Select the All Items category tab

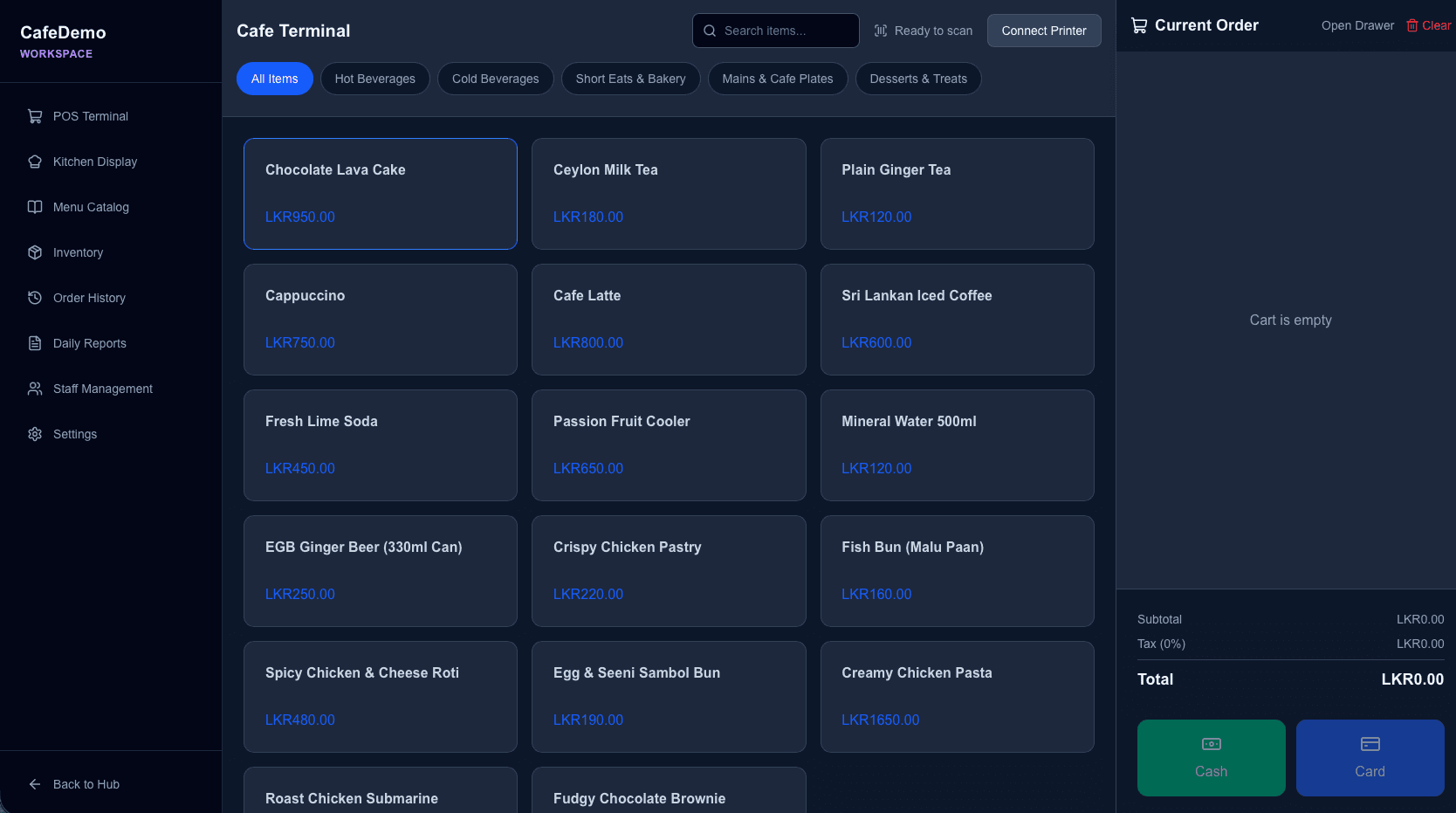(275, 79)
